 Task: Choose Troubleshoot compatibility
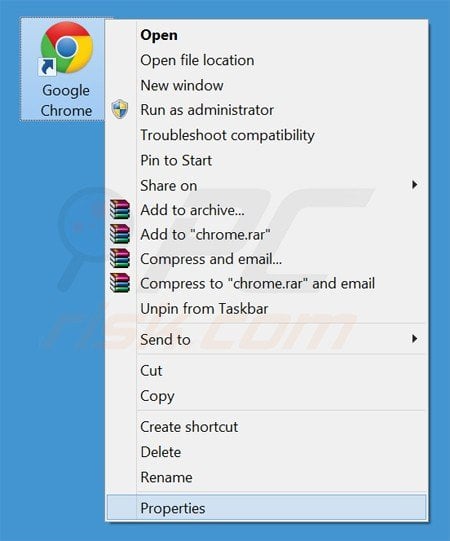266,135
